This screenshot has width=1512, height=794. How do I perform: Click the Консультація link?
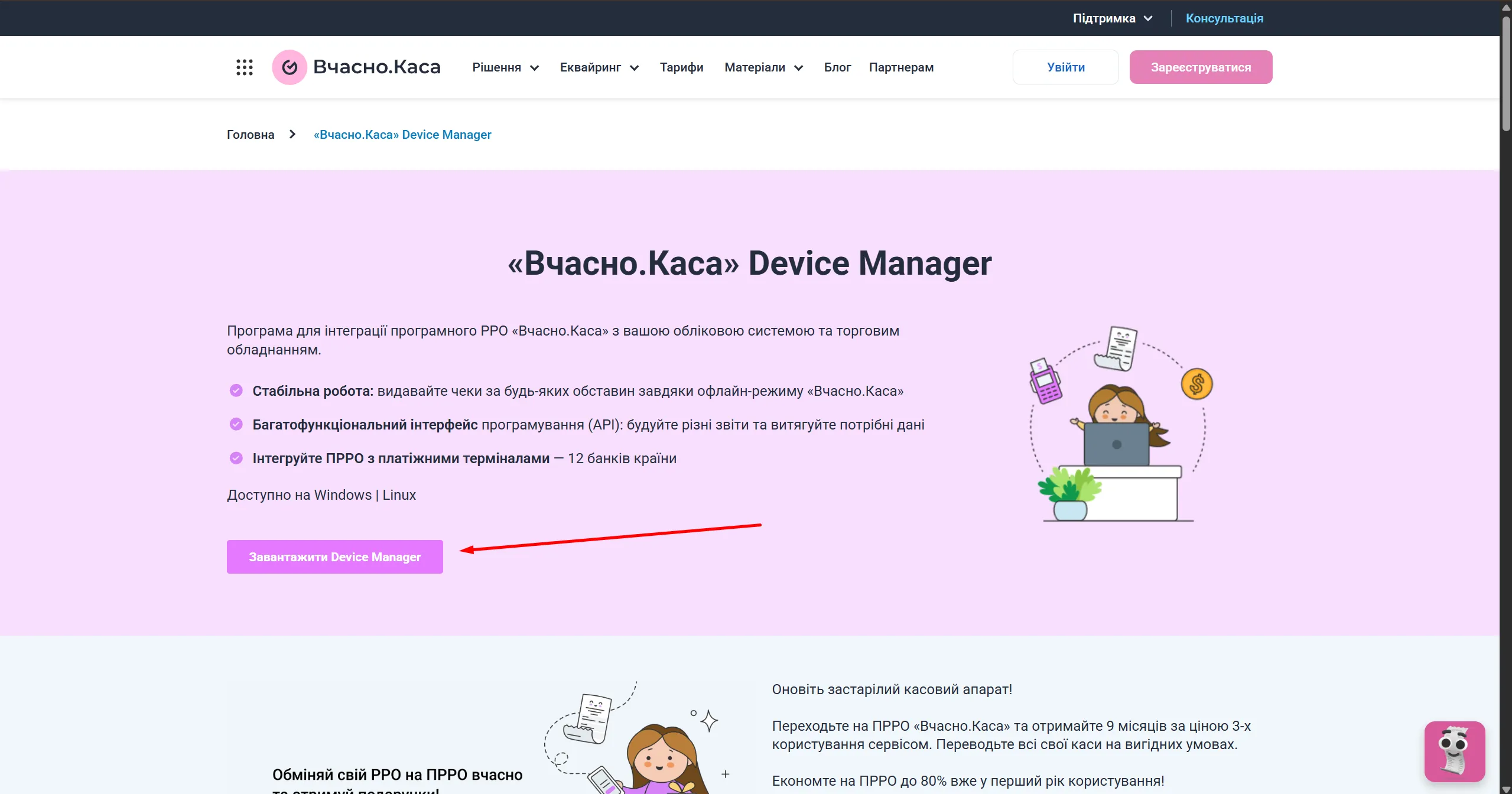click(1224, 18)
